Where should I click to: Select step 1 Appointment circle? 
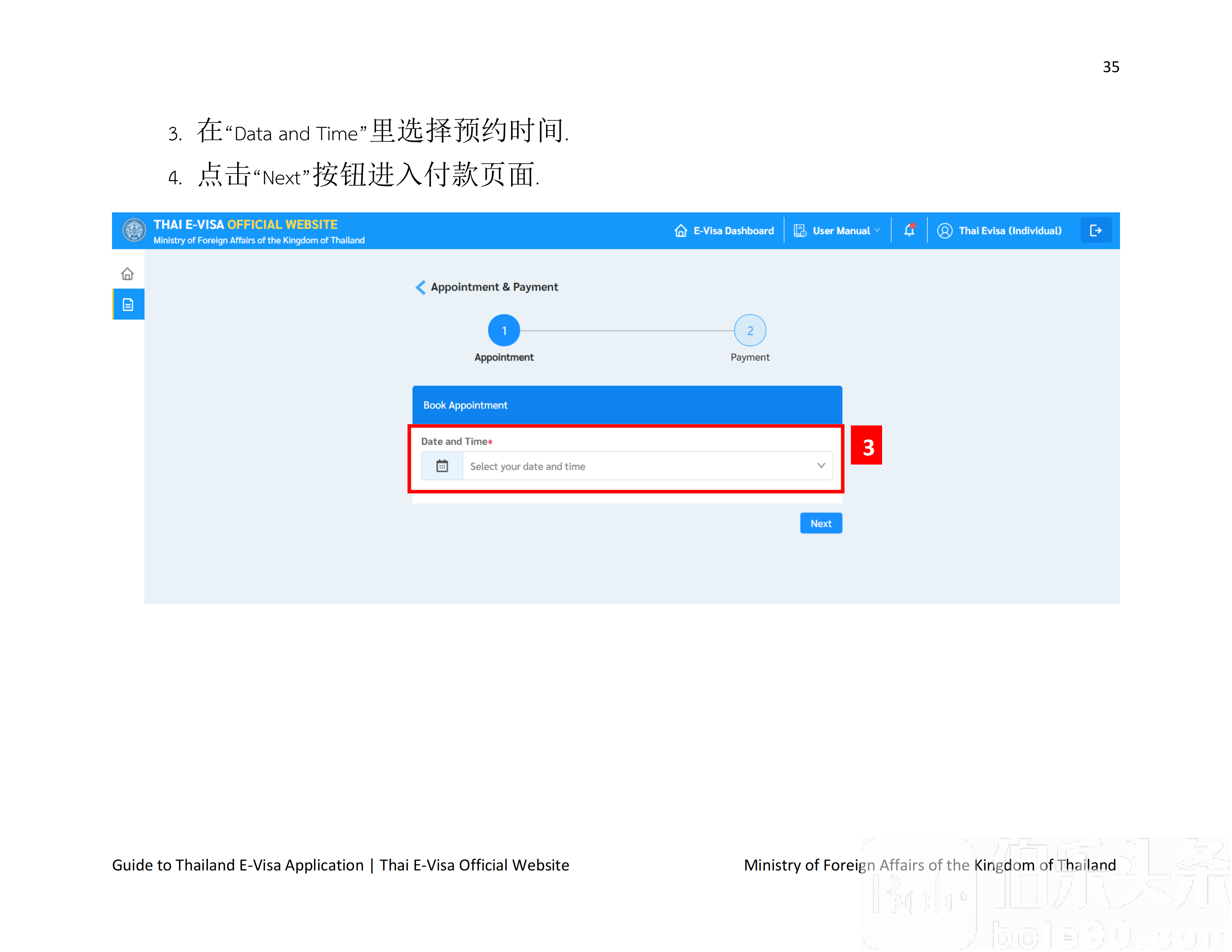(504, 330)
